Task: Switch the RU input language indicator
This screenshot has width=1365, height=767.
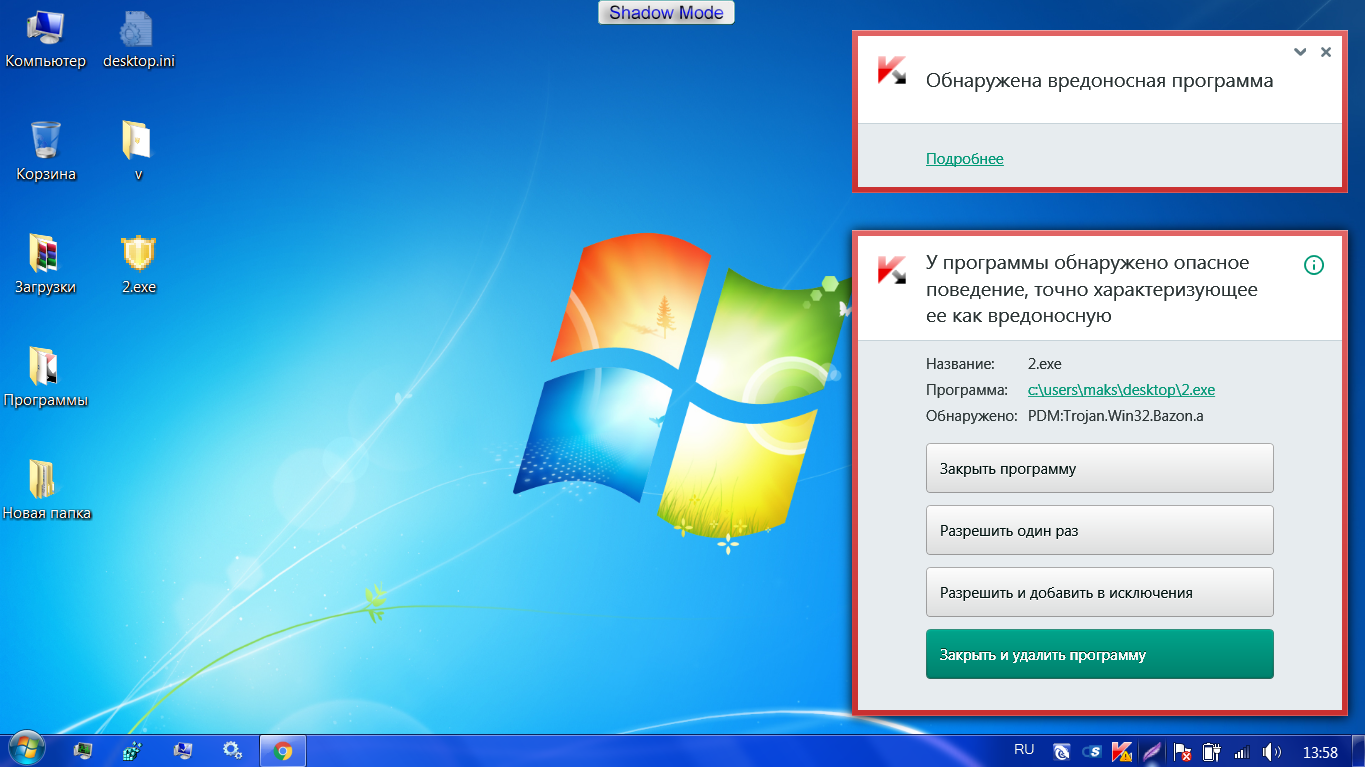Action: click(1024, 749)
